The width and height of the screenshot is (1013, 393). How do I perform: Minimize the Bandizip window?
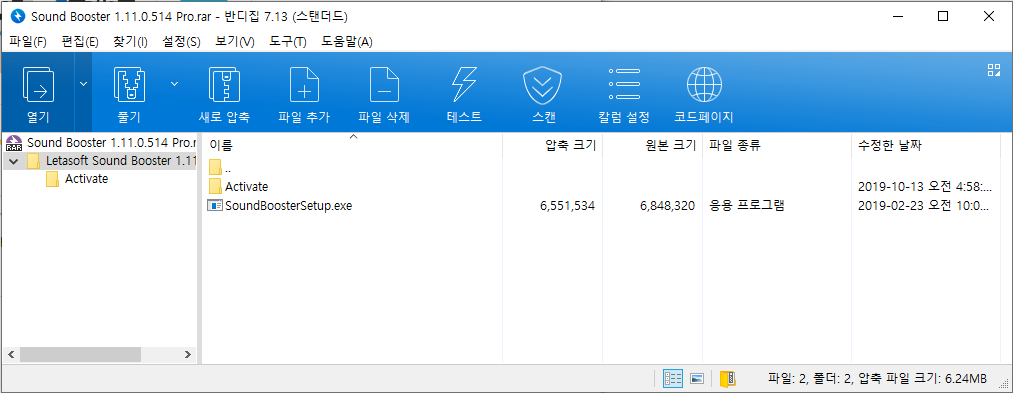897,16
